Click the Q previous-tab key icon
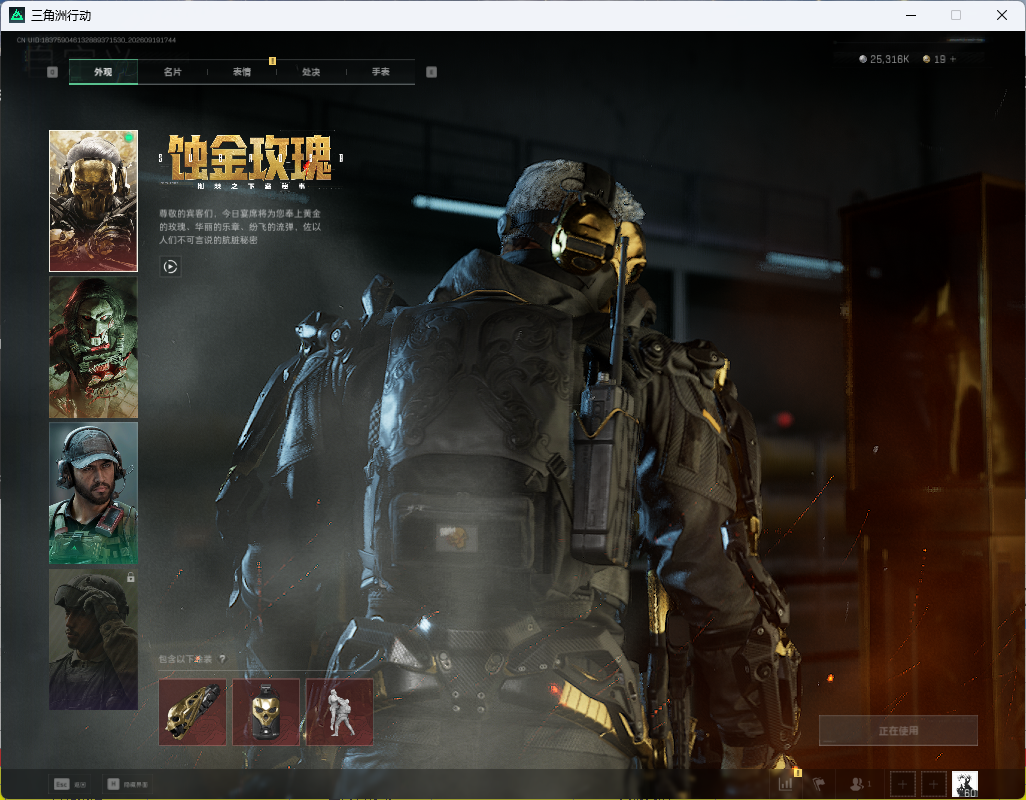The width and height of the screenshot is (1026, 800). [52, 72]
